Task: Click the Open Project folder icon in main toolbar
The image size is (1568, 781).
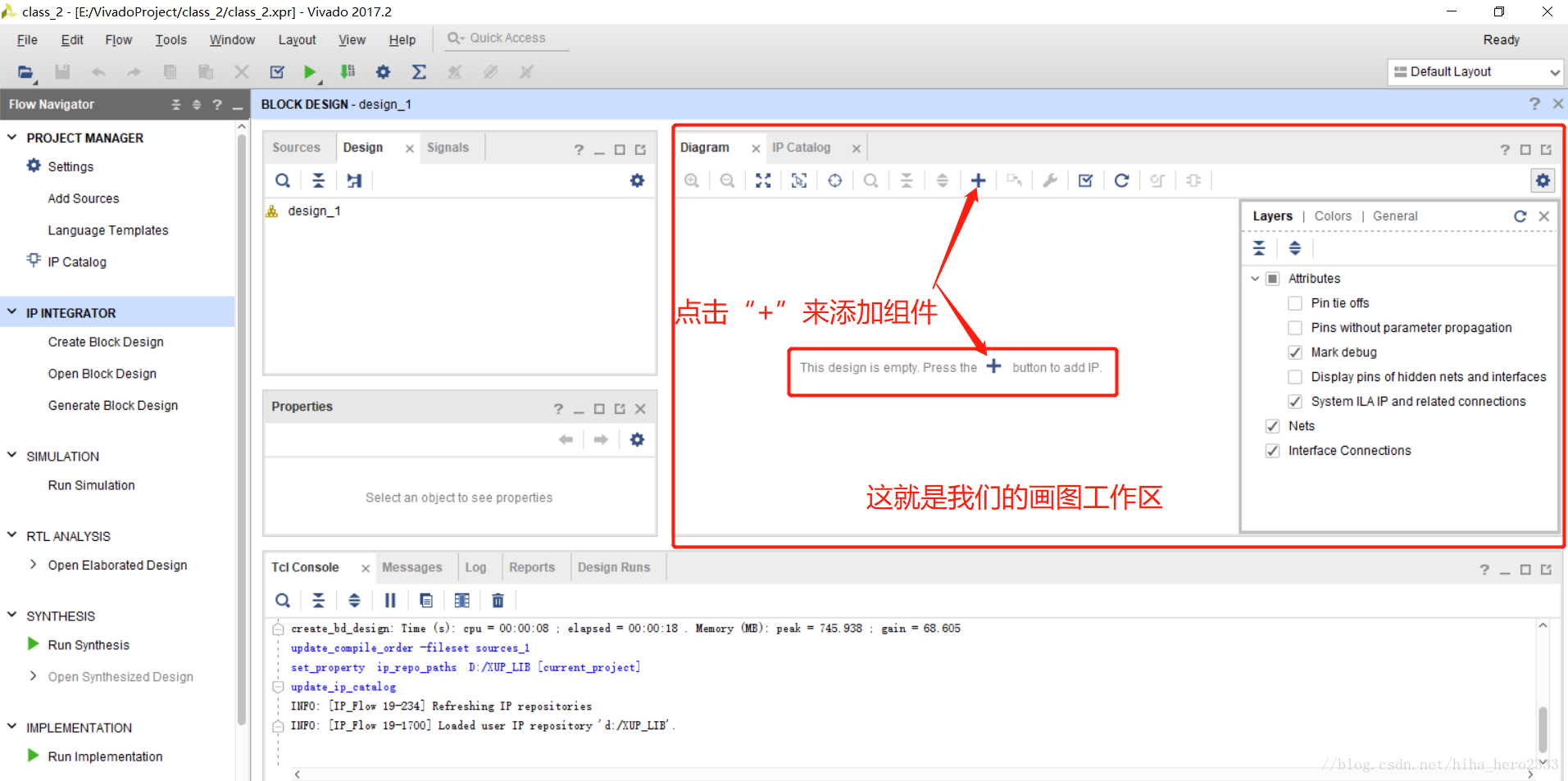Action: [x=25, y=72]
